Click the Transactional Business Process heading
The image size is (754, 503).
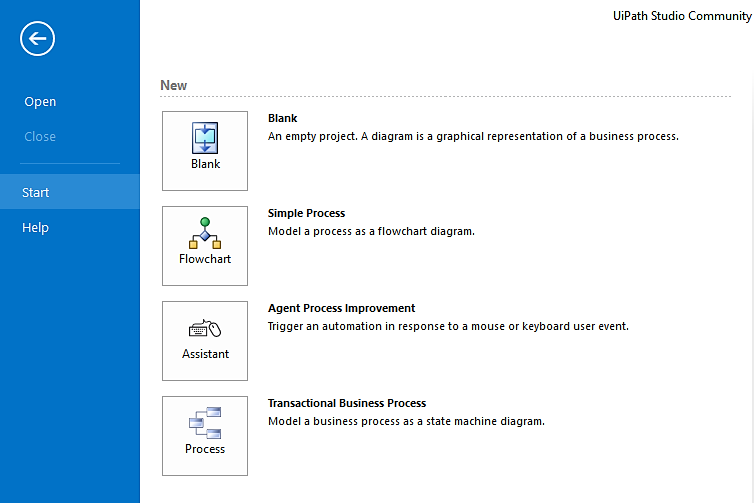pos(347,403)
